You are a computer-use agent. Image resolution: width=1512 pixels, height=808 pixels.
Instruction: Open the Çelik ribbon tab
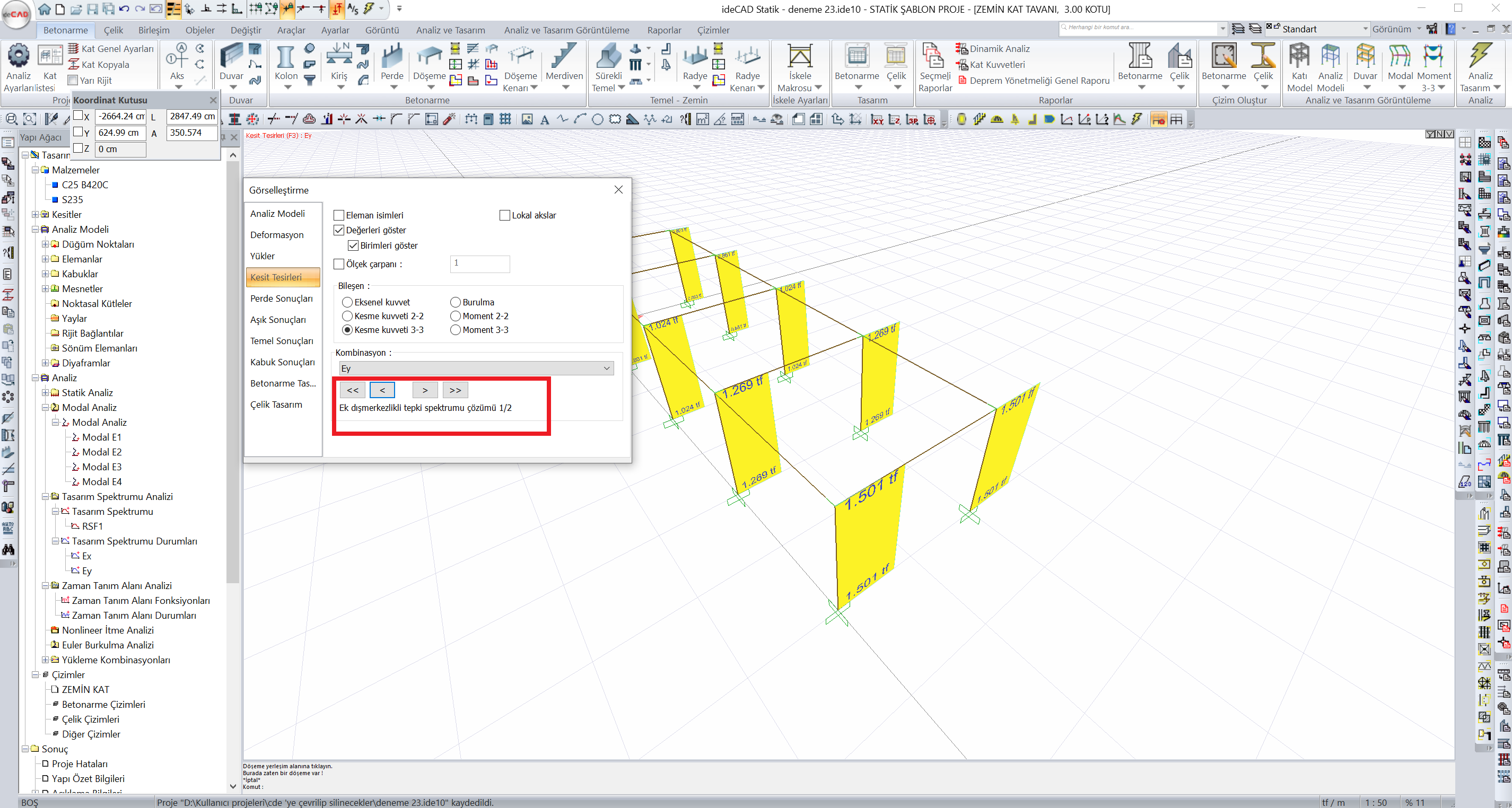tap(113, 30)
